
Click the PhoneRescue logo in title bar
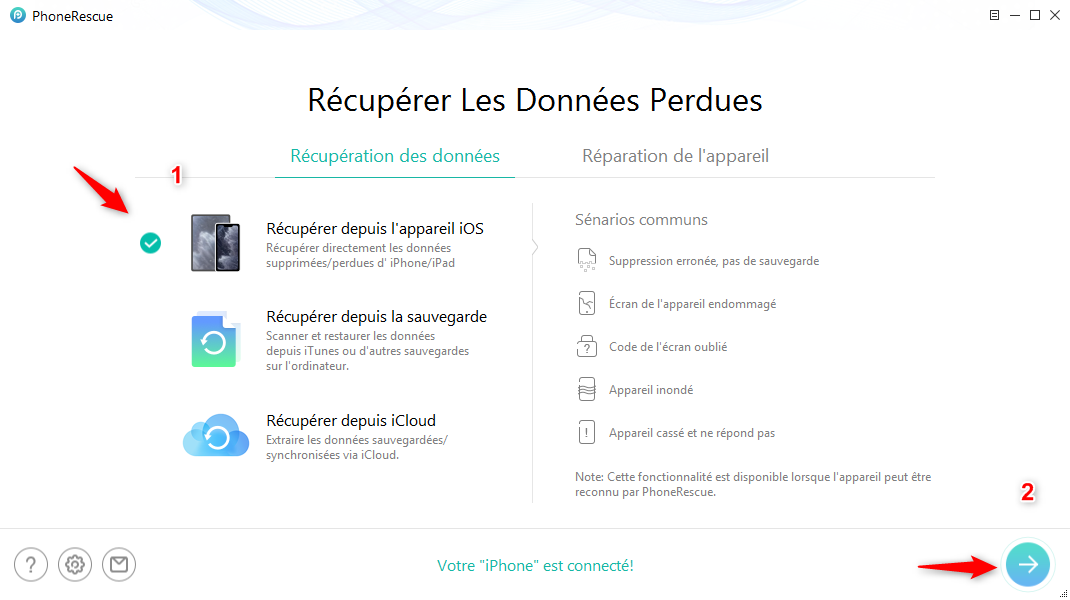(18, 15)
